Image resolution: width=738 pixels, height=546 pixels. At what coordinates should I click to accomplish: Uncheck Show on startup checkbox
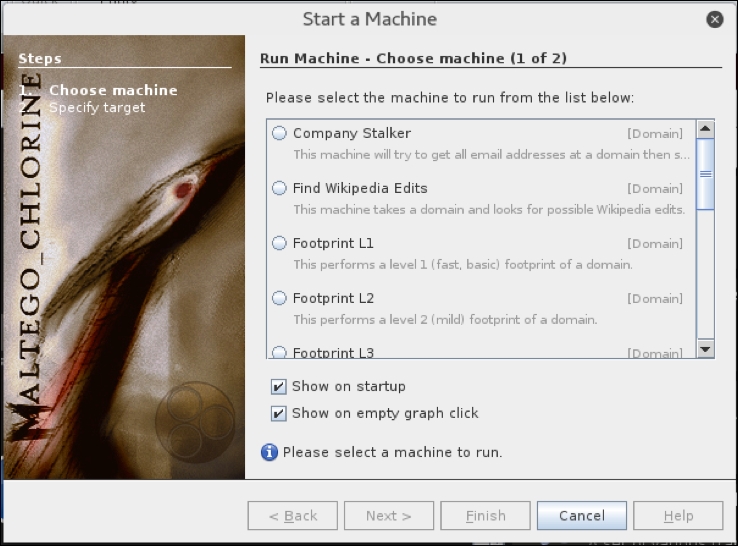(x=279, y=387)
